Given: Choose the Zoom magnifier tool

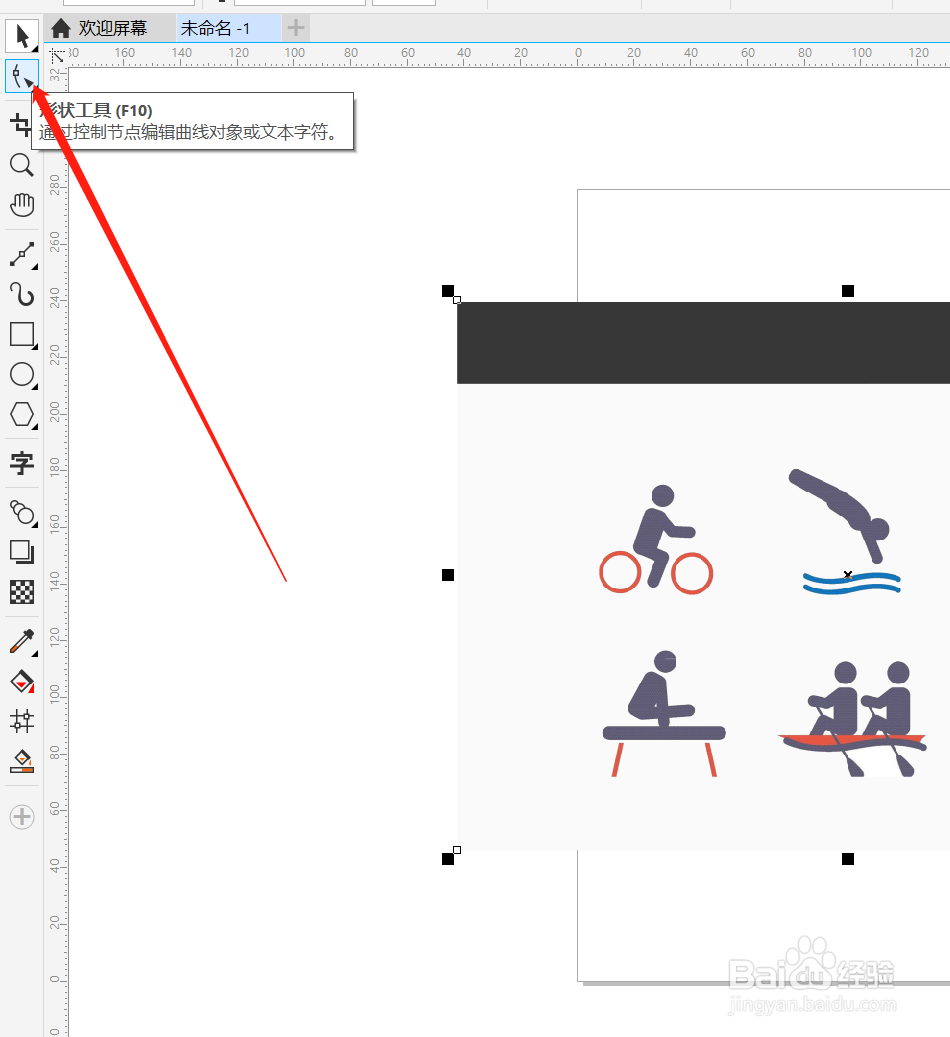Looking at the screenshot, I should pyautogui.click(x=22, y=165).
